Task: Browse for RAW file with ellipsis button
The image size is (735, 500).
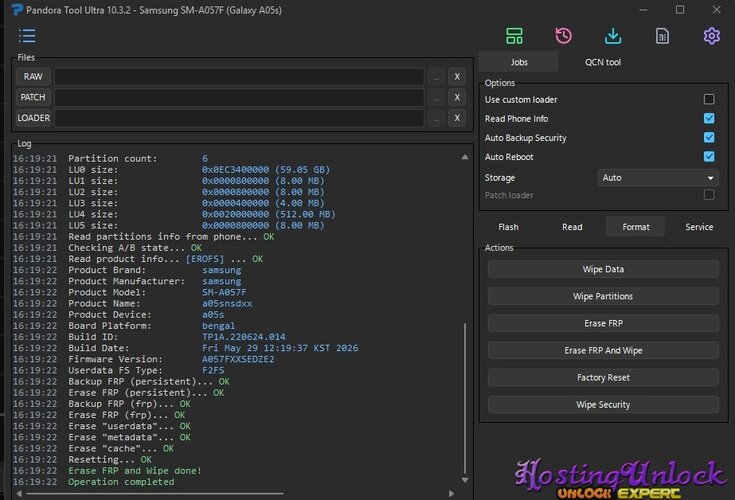Action: (x=436, y=76)
